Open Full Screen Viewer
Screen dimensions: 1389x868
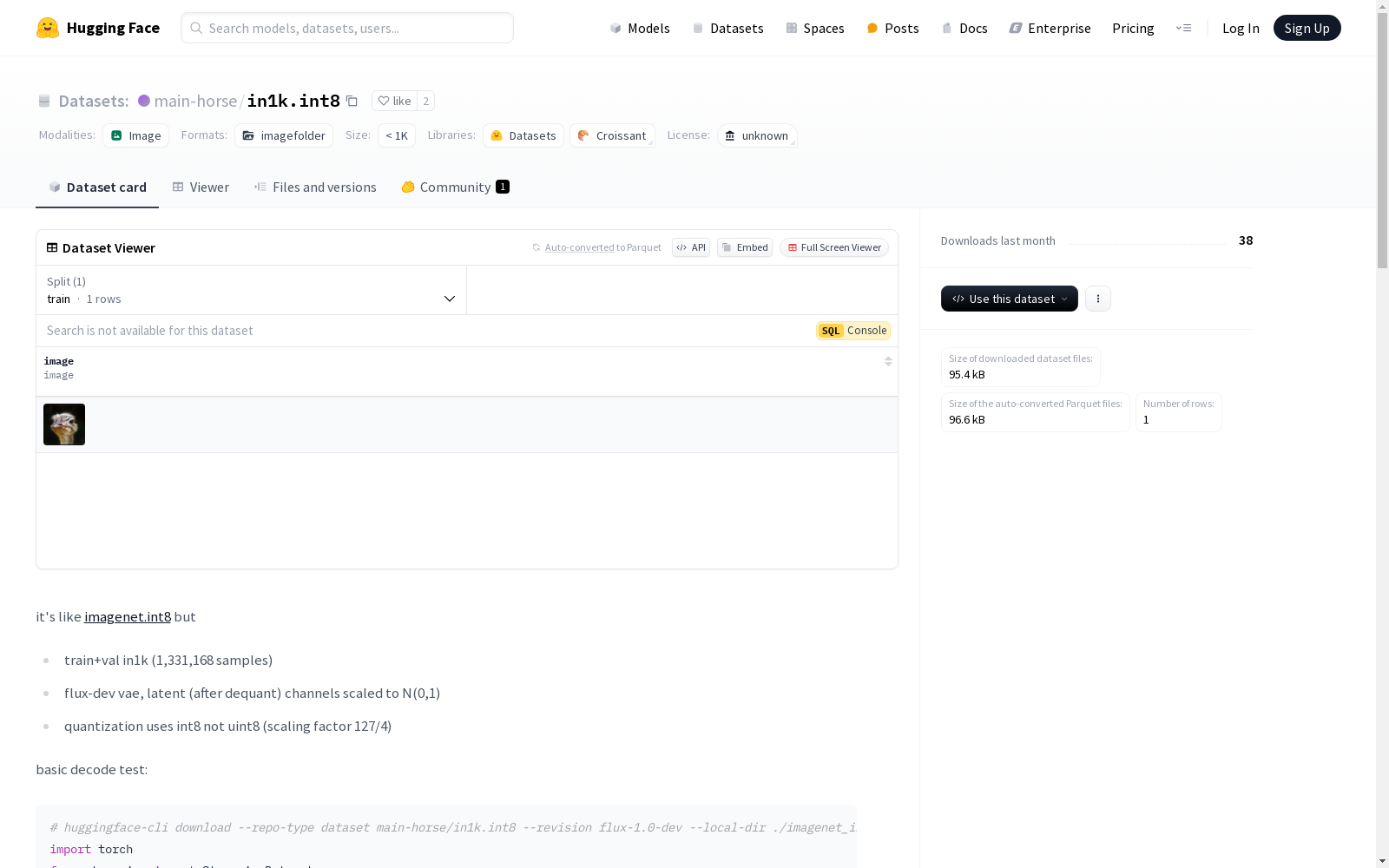834,247
